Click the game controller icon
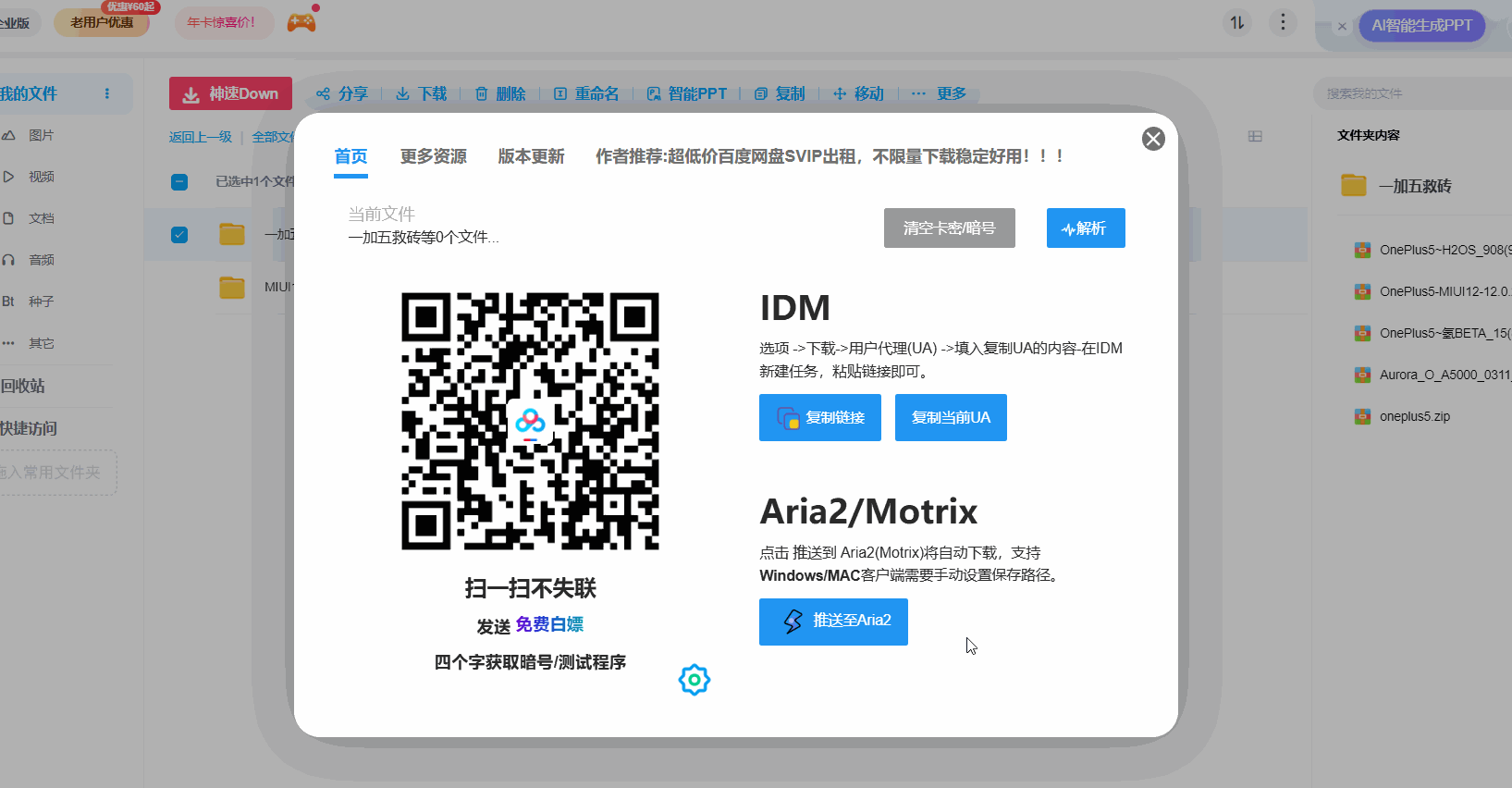 click(x=301, y=22)
